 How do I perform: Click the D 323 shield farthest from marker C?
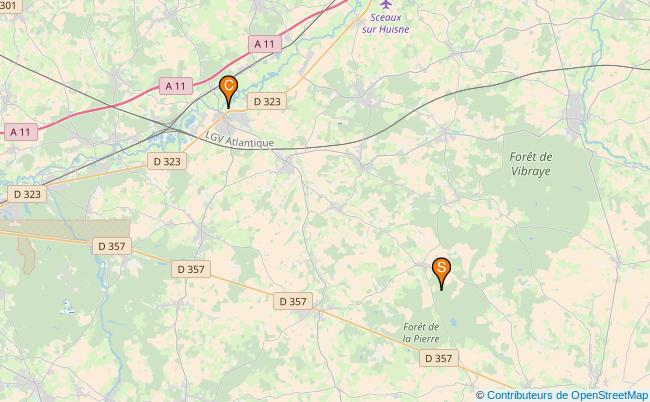click(27, 194)
